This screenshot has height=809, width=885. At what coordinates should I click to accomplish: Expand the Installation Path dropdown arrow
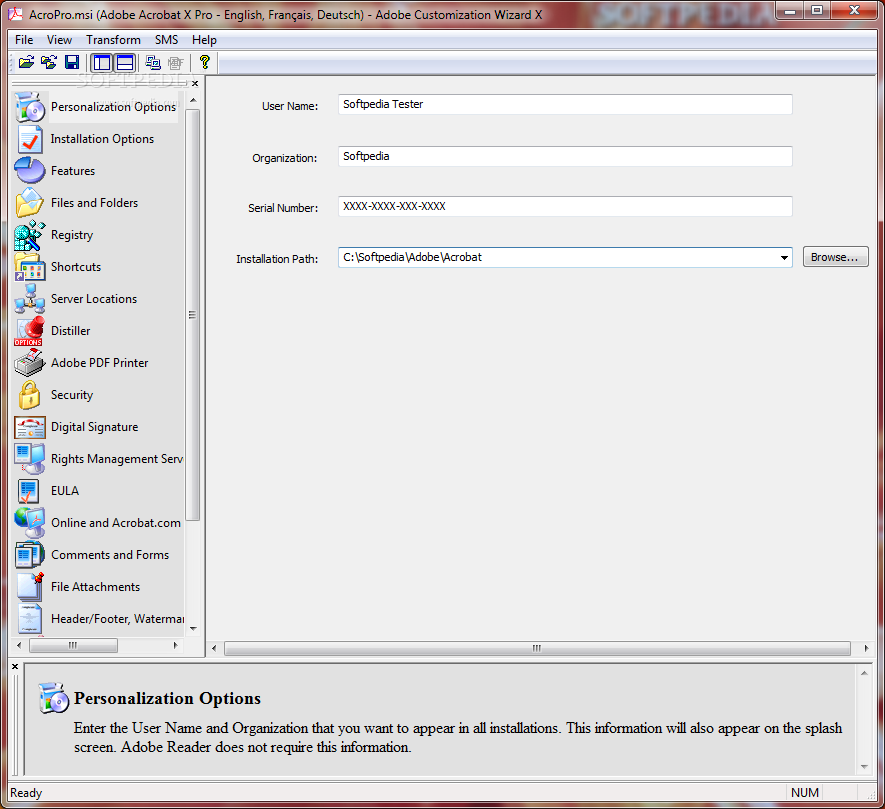(784, 257)
